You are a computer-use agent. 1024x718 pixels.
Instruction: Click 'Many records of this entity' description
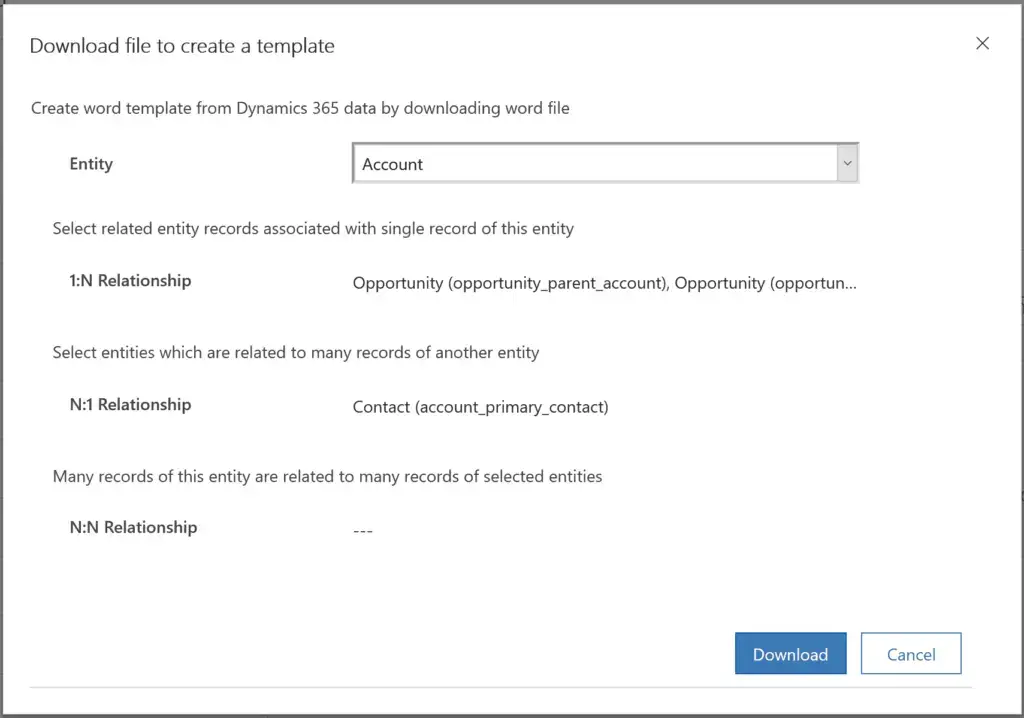coord(327,476)
